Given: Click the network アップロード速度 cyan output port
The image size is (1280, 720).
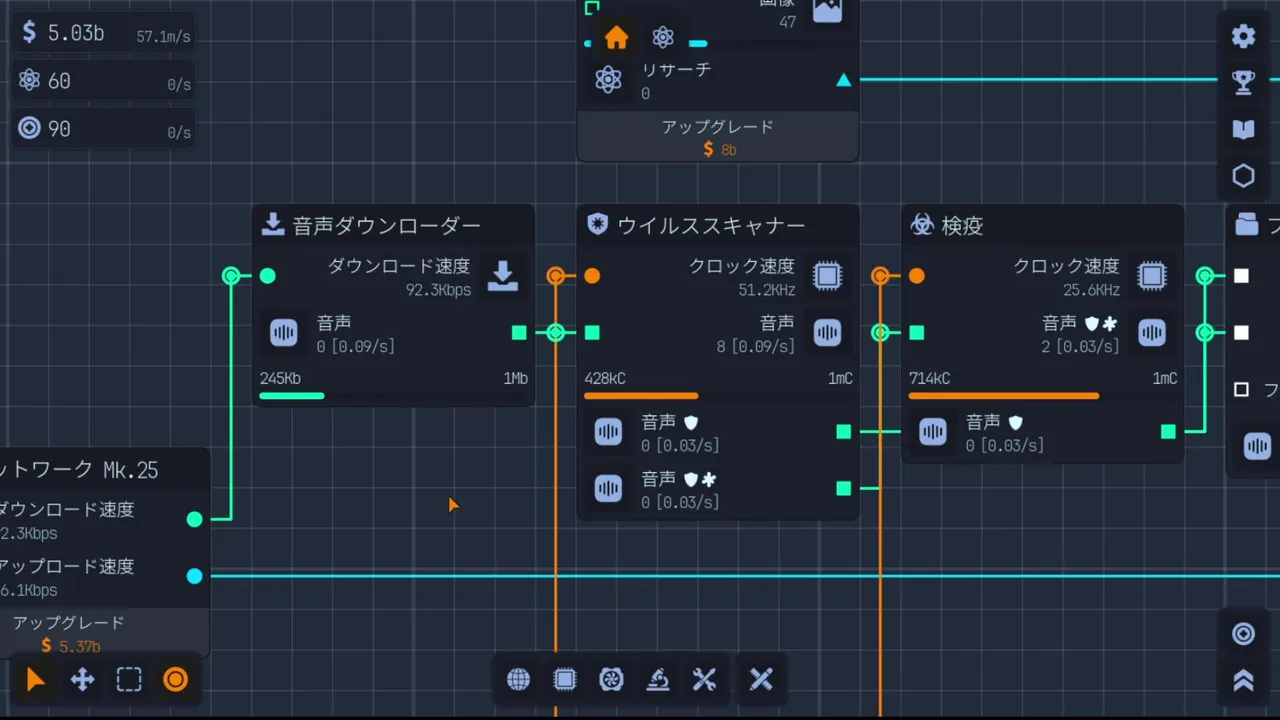Looking at the screenshot, I should point(194,576).
